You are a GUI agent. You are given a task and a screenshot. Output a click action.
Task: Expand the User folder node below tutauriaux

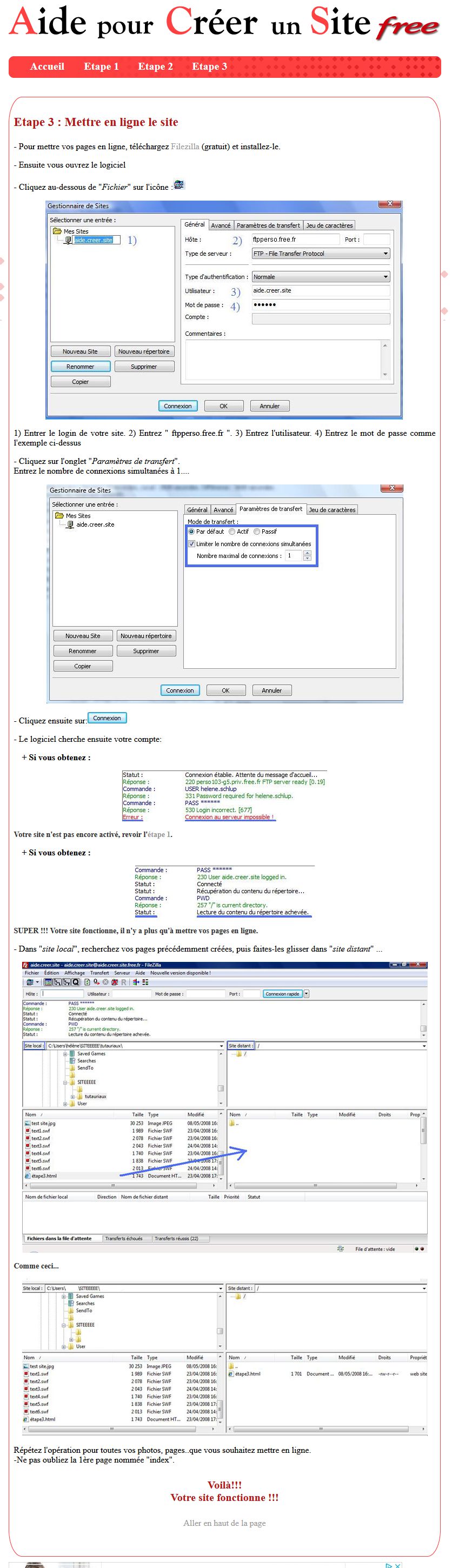[x=65, y=1104]
